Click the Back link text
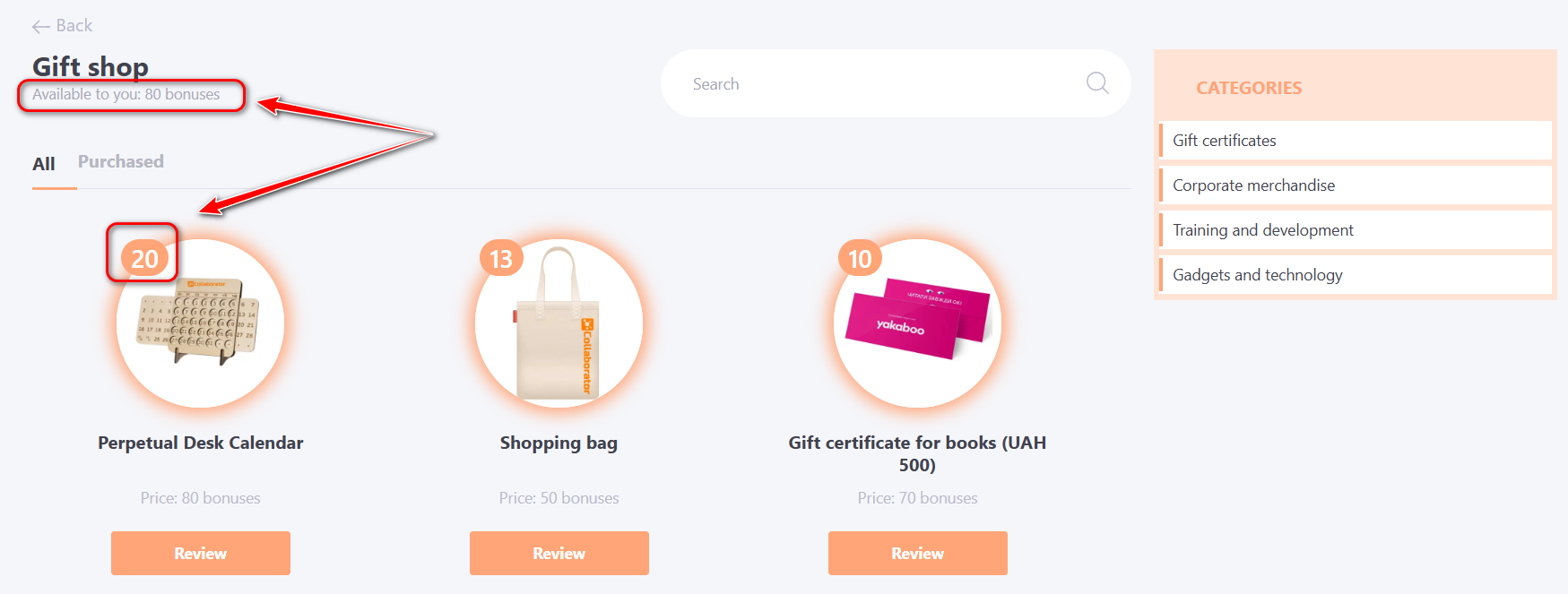 (74, 26)
